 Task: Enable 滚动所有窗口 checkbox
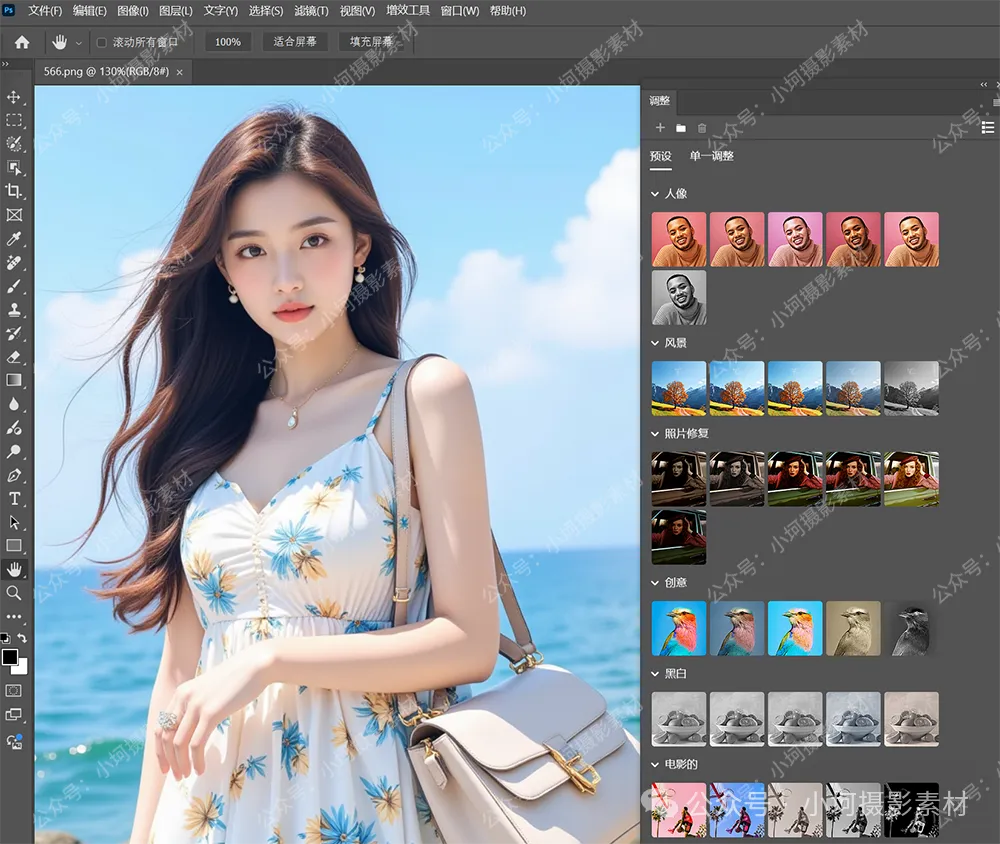(101, 43)
